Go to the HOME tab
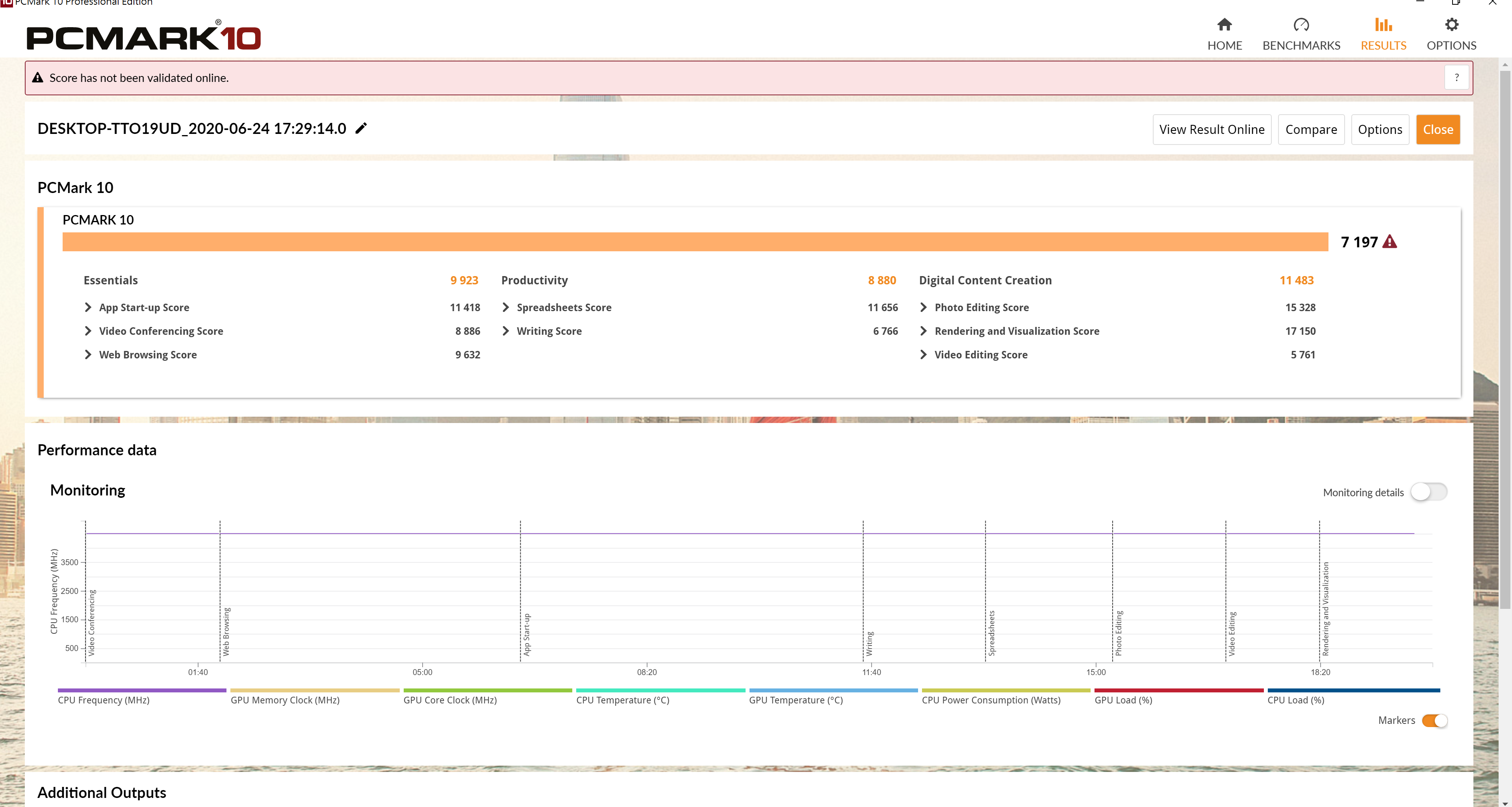Screen dimensions: 1512x807 tap(1224, 35)
